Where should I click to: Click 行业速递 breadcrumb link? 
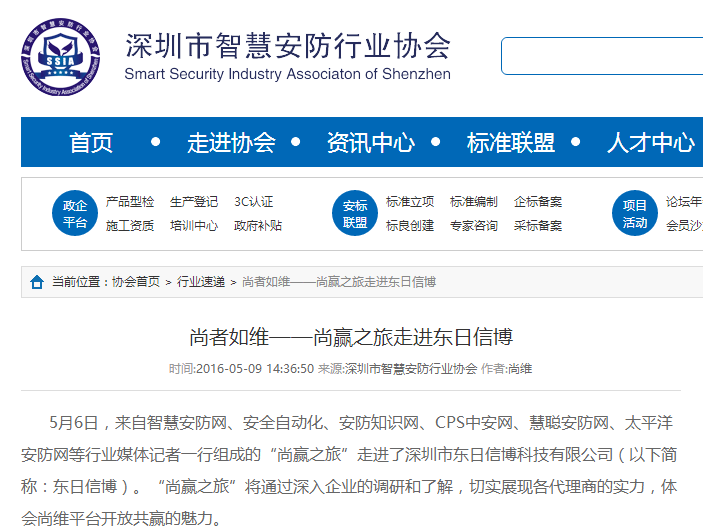coord(201,282)
